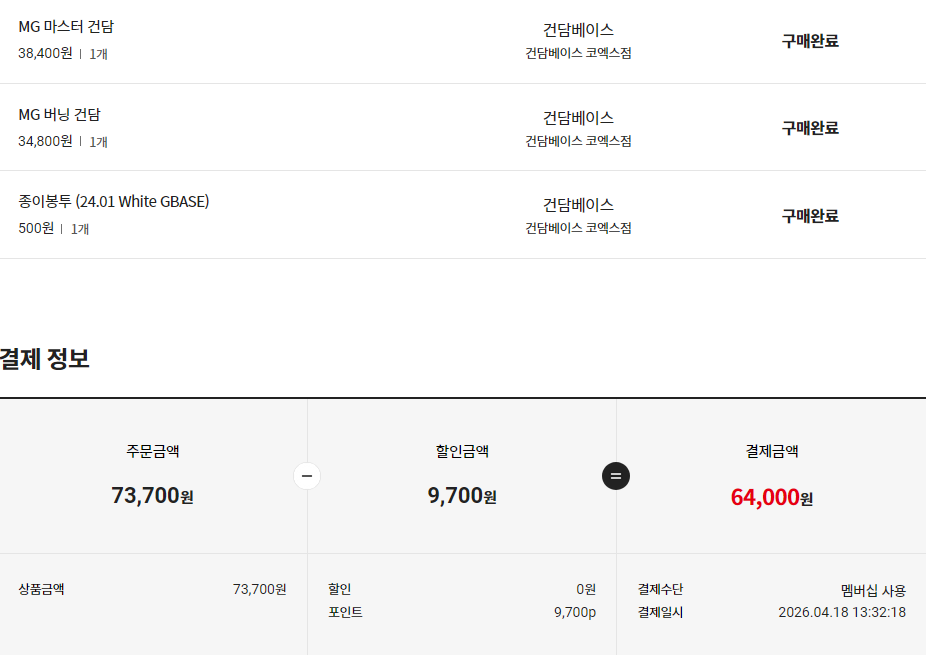This screenshot has height=666, width=942.
Task: Click 건담베이스 코엑스점 store in the first row
Action: pos(578,53)
